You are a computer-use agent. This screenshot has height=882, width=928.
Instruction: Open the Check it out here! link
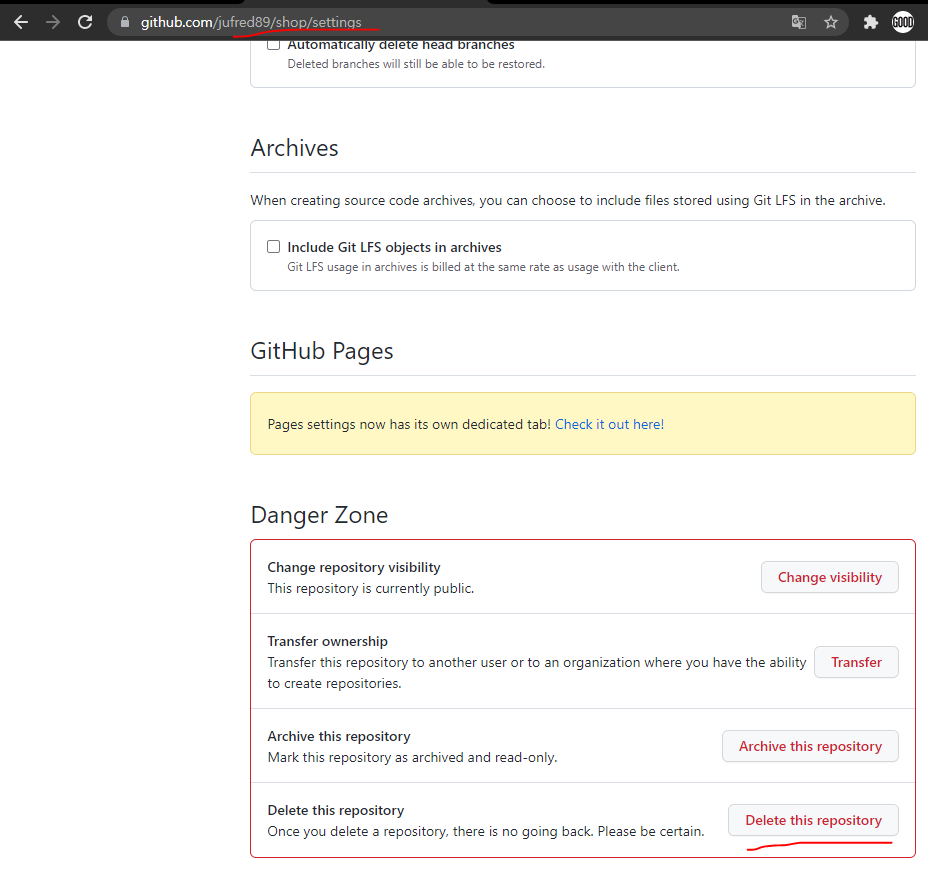pyautogui.click(x=610, y=424)
